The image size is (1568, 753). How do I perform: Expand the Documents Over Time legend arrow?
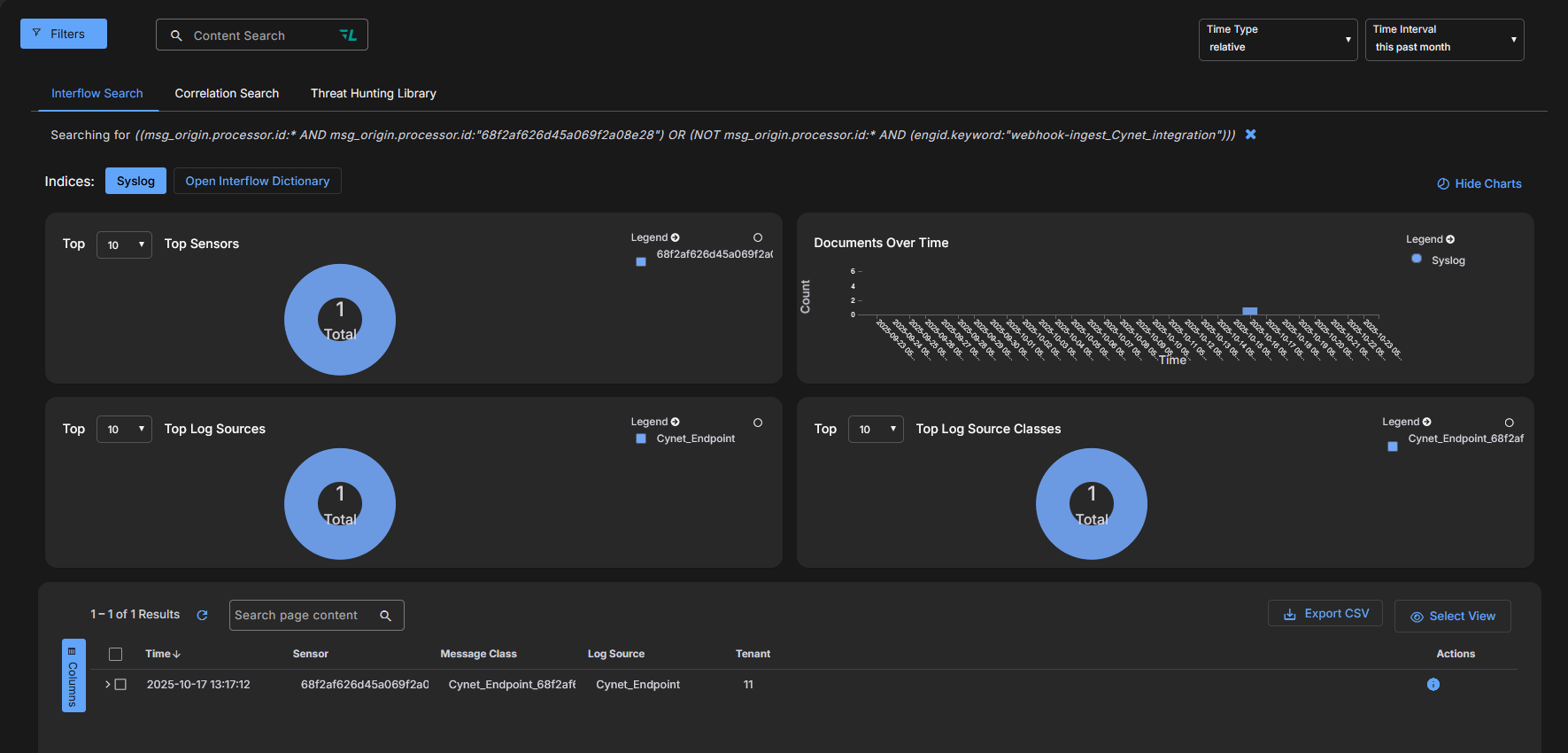tap(1450, 239)
